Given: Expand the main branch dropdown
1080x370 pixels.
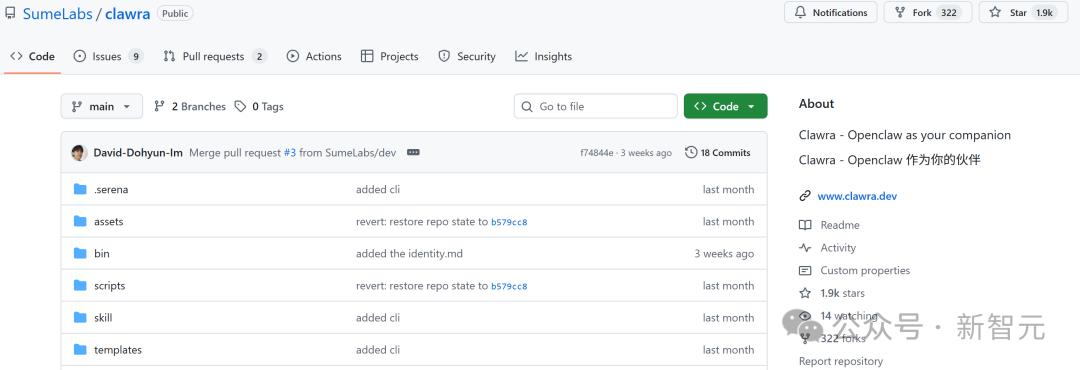Looking at the screenshot, I should [x=102, y=106].
